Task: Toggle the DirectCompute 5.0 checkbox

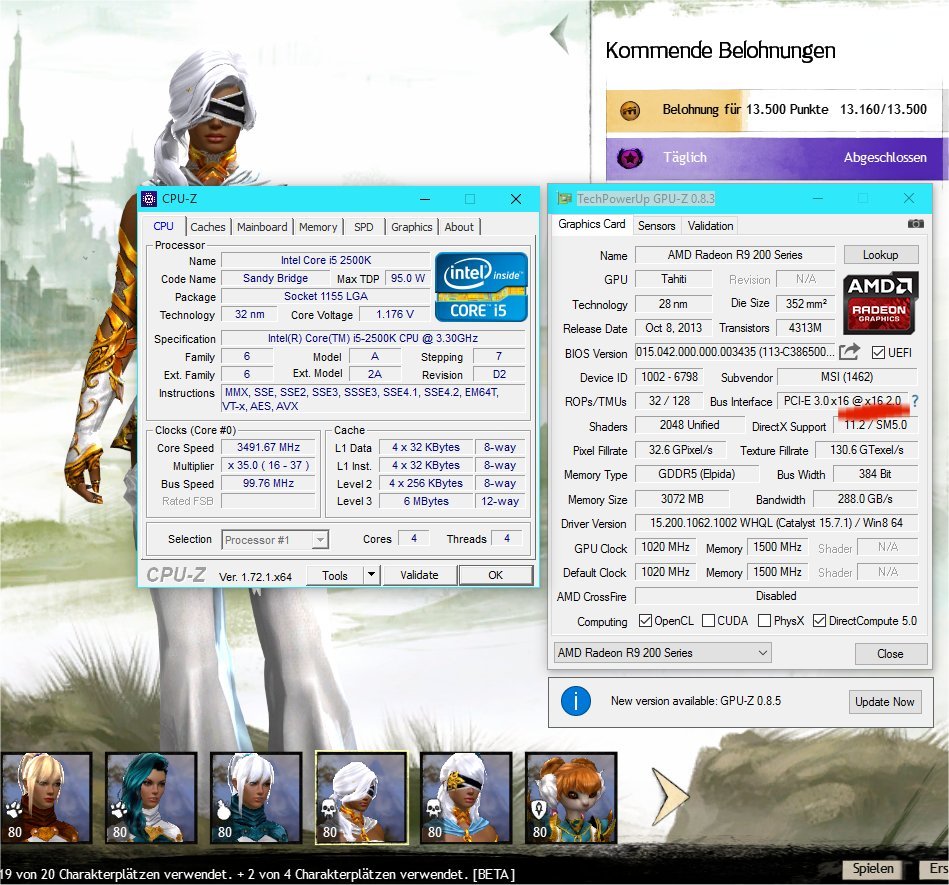Action: pos(819,621)
